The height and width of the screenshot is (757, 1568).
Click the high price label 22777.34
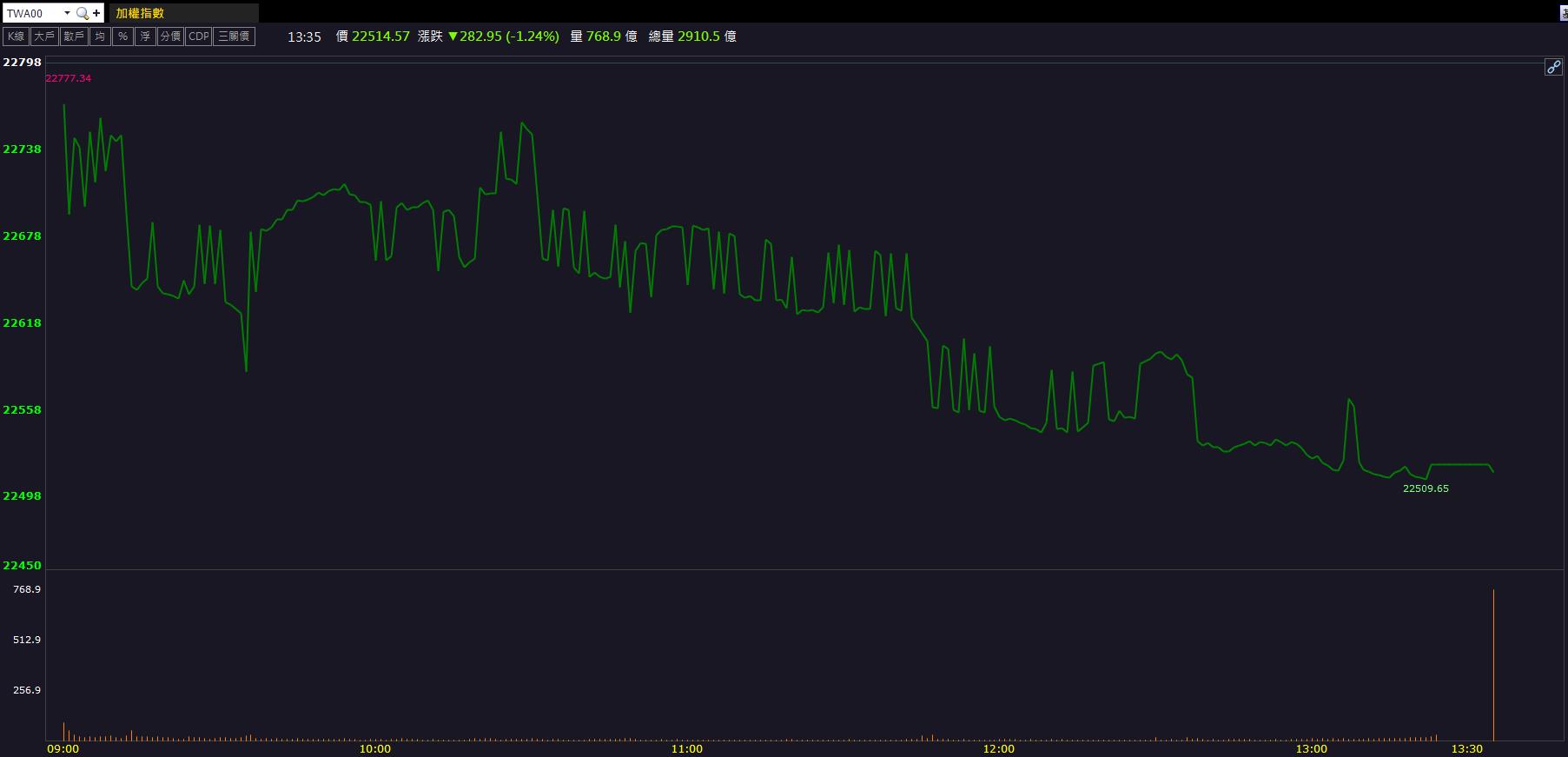coord(68,78)
